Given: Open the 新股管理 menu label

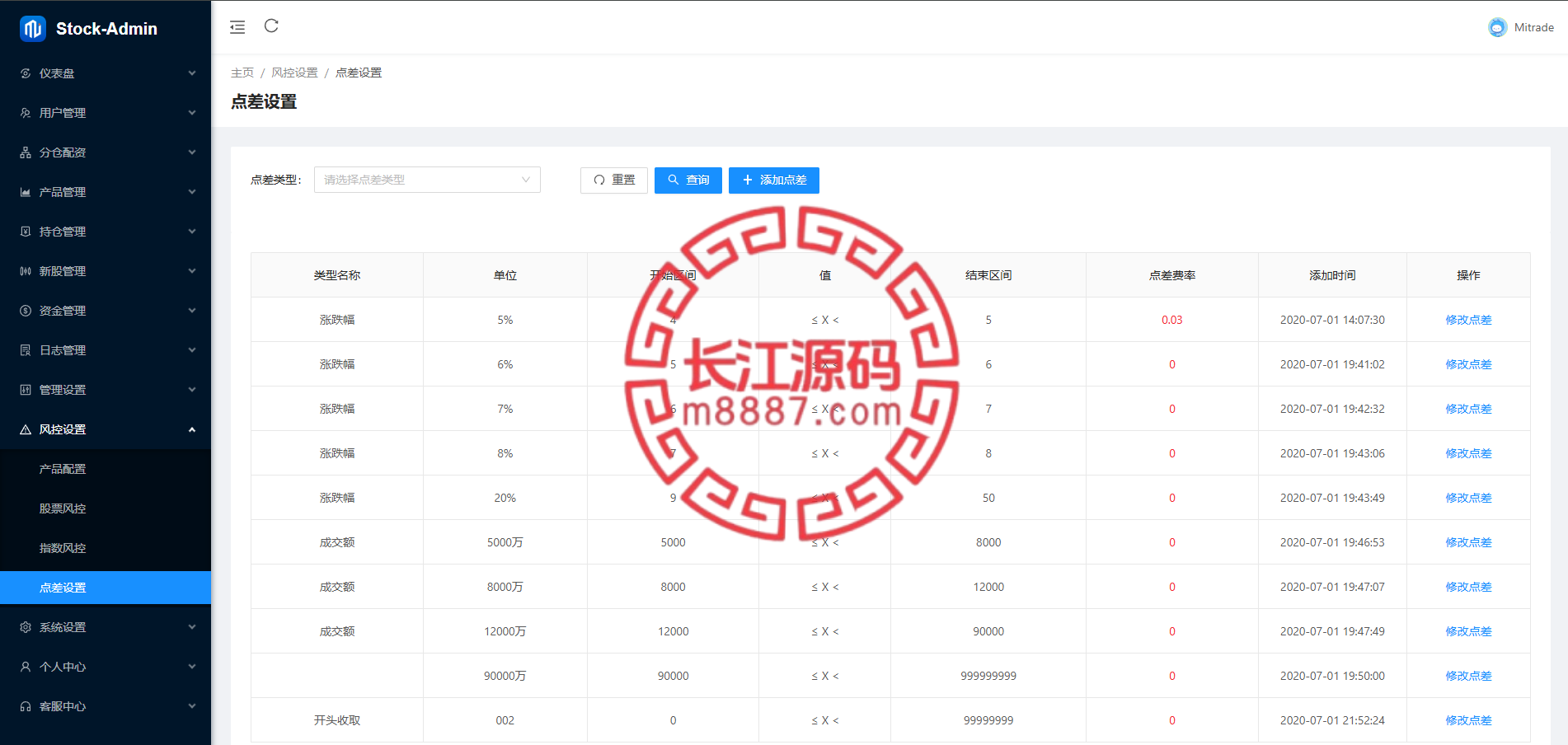Looking at the screenshot, I should click(x=63, y=271).
